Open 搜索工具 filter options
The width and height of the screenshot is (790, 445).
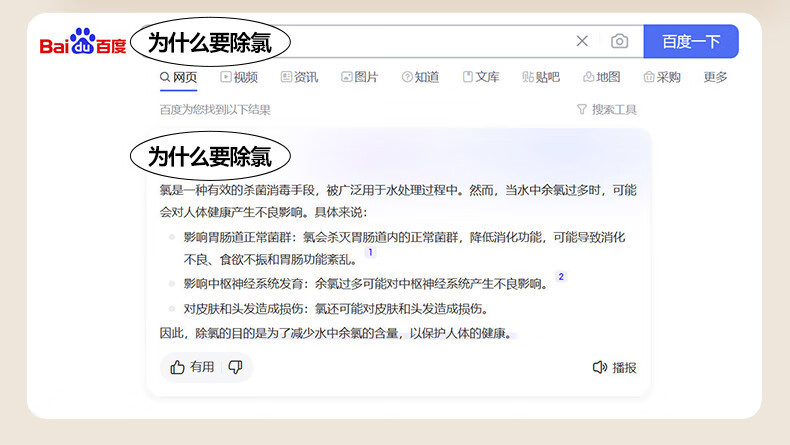coord(607,109)
